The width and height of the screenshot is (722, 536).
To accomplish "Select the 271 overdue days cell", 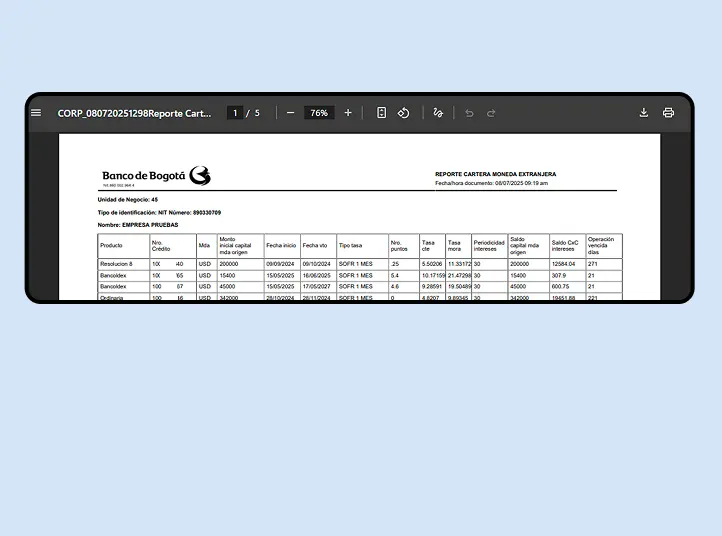I will pos(604,264).
